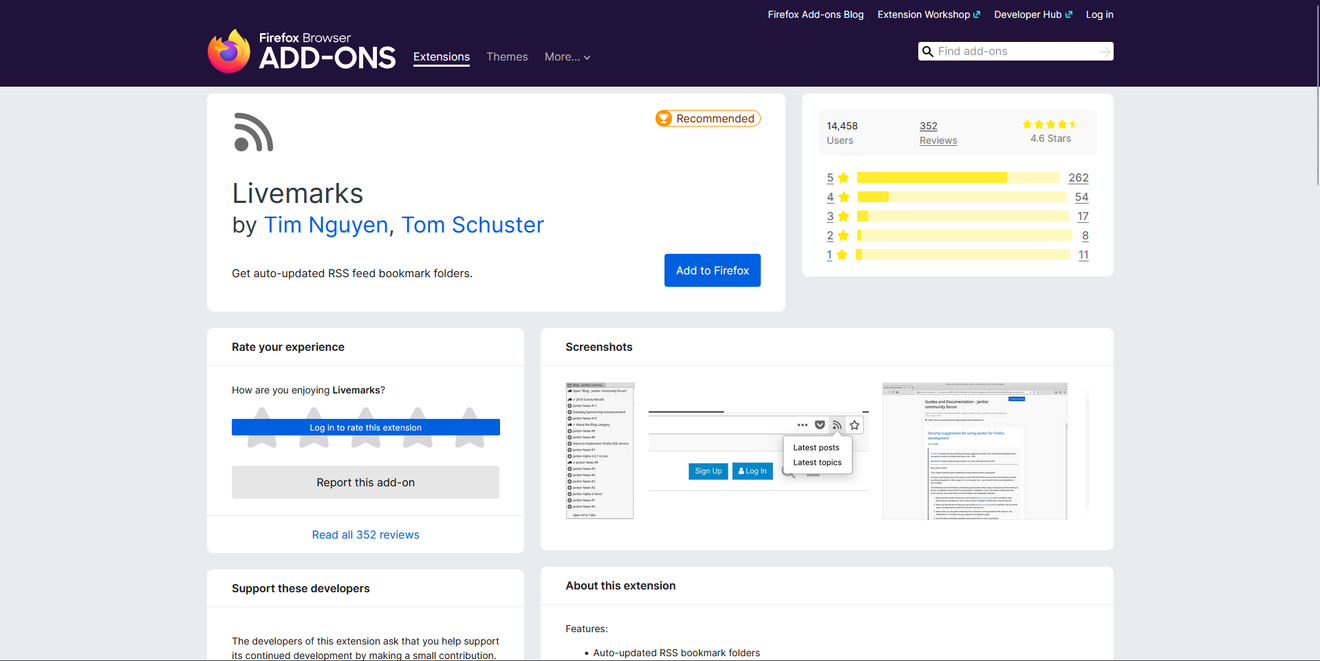Open the More… dropdown menu
1320x661 pixels.
point(567,57)
